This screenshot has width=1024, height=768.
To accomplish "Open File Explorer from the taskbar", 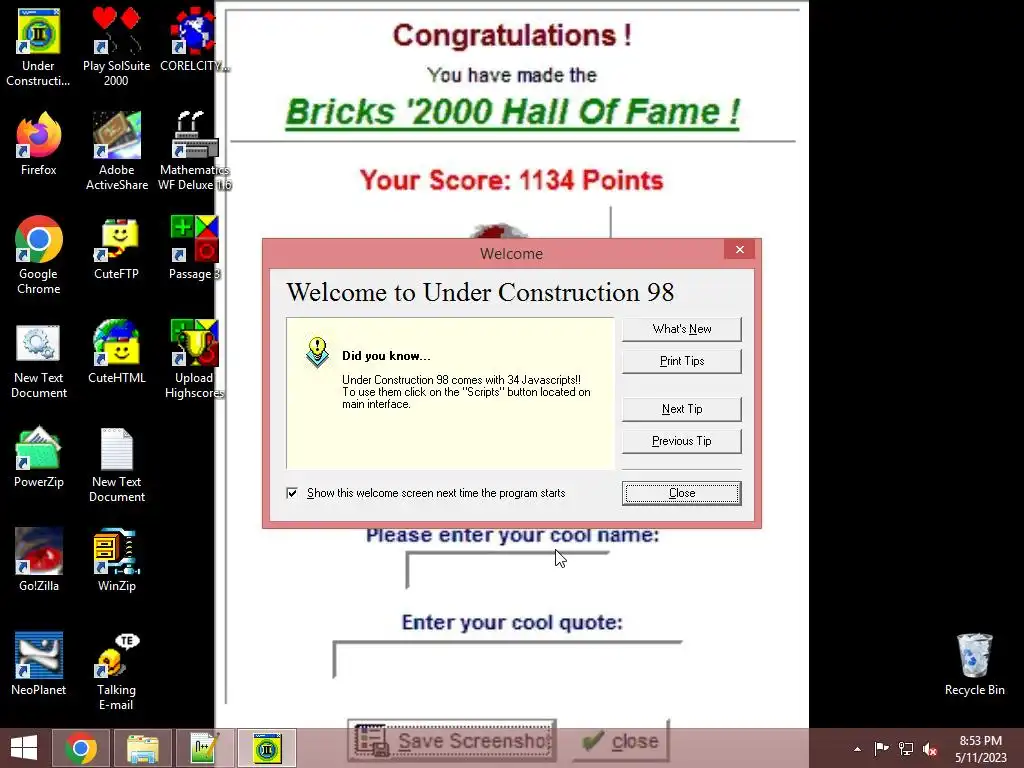I will [142, 748].
